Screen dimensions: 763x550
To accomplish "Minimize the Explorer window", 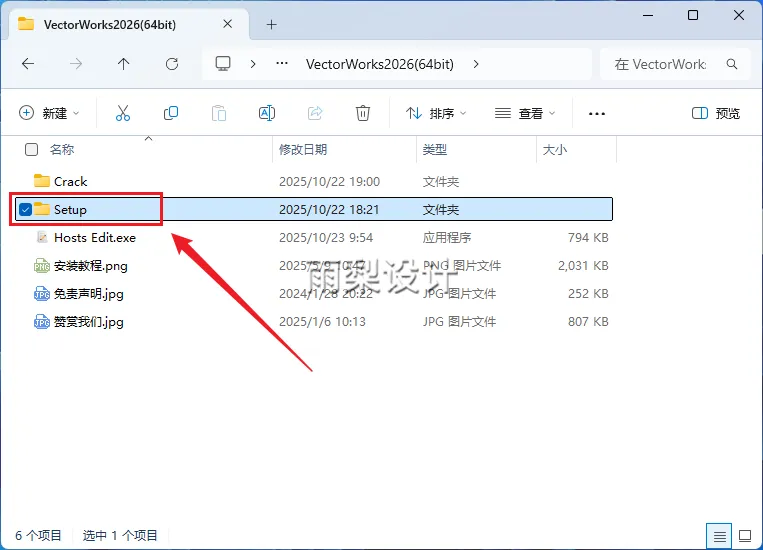I will pyautogui.click(x=648, y=16).
